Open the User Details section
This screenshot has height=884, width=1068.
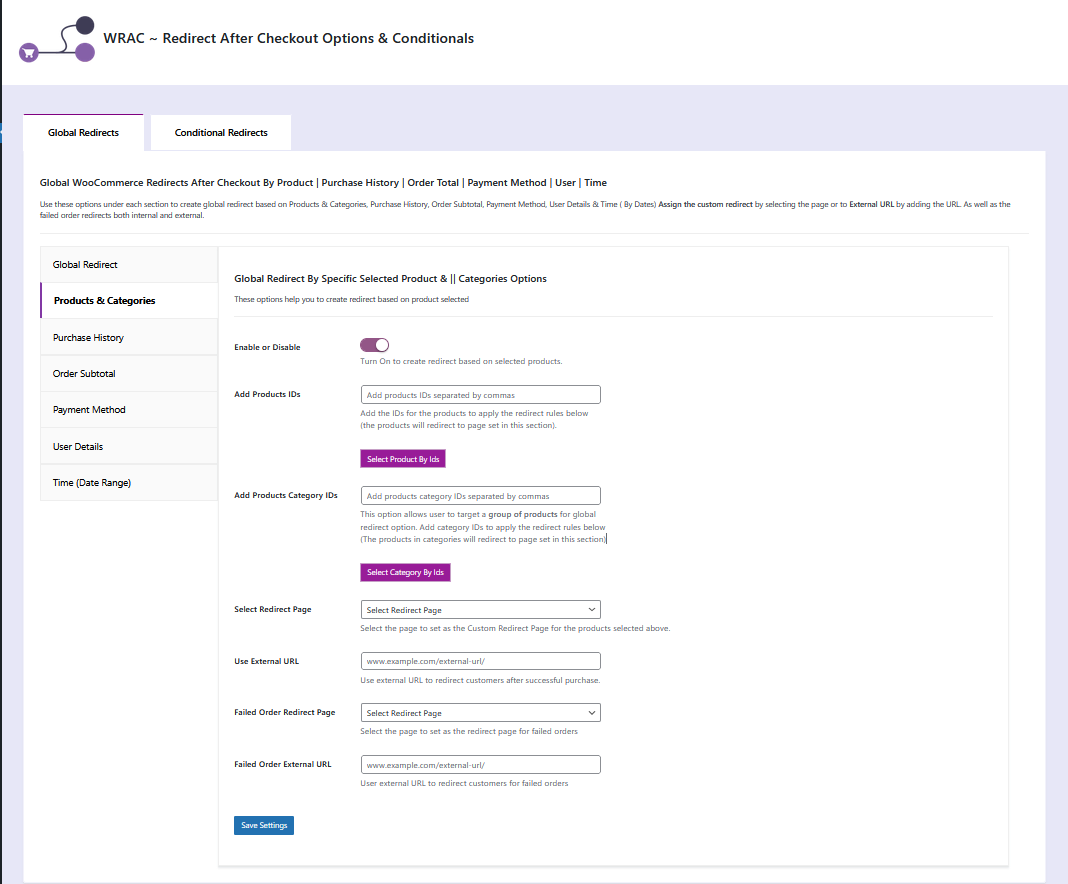129,447
